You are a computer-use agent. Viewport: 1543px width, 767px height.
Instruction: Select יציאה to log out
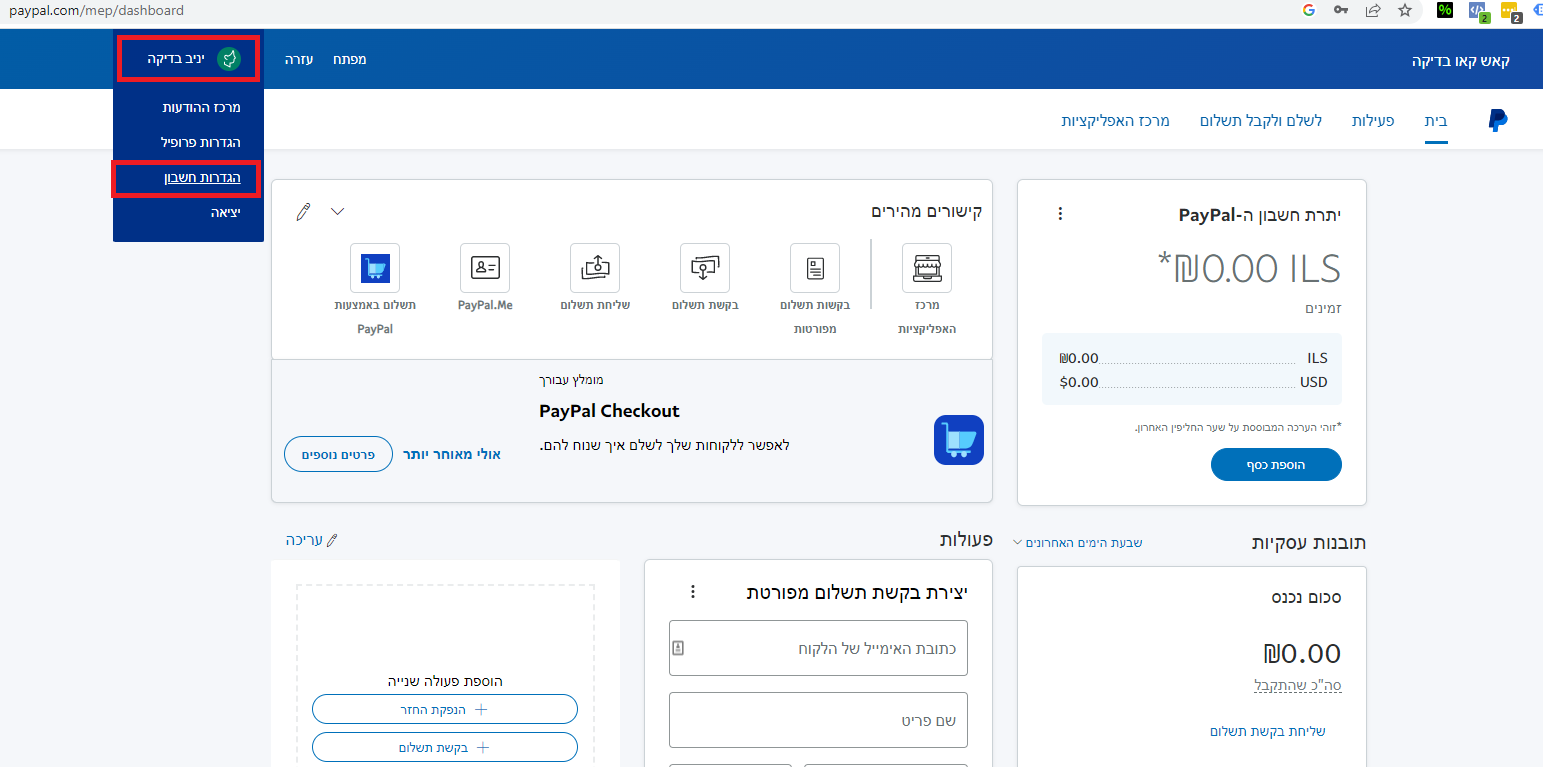click(x=225, y=213)
